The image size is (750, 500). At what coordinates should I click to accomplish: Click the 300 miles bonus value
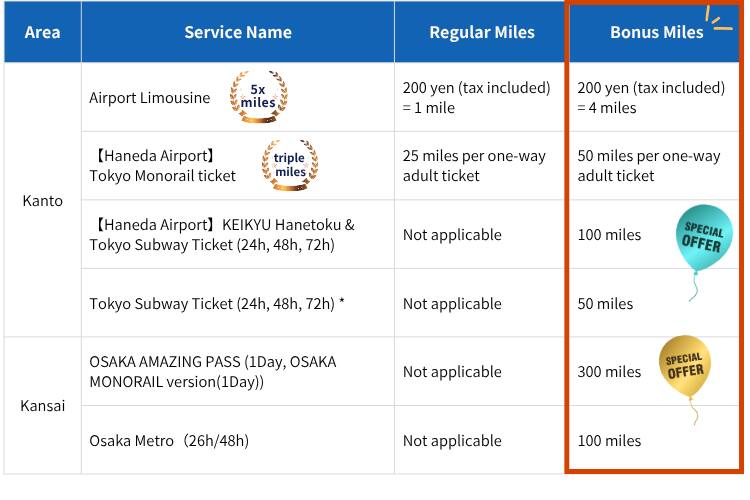pos(609,372)
